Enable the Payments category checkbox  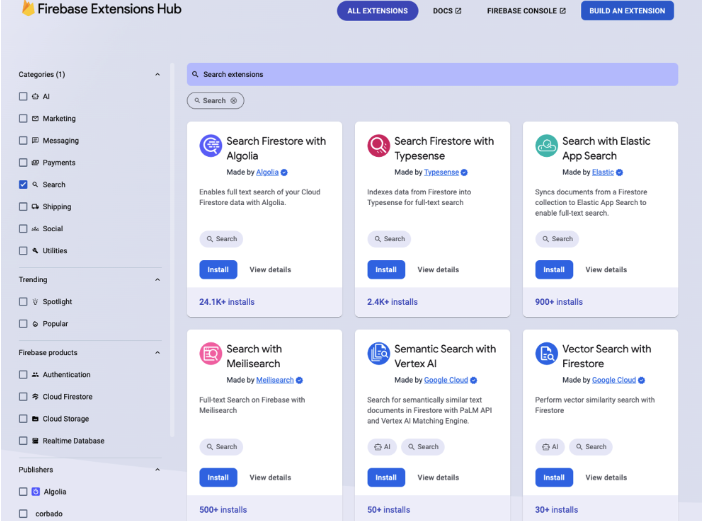(23, 162)
